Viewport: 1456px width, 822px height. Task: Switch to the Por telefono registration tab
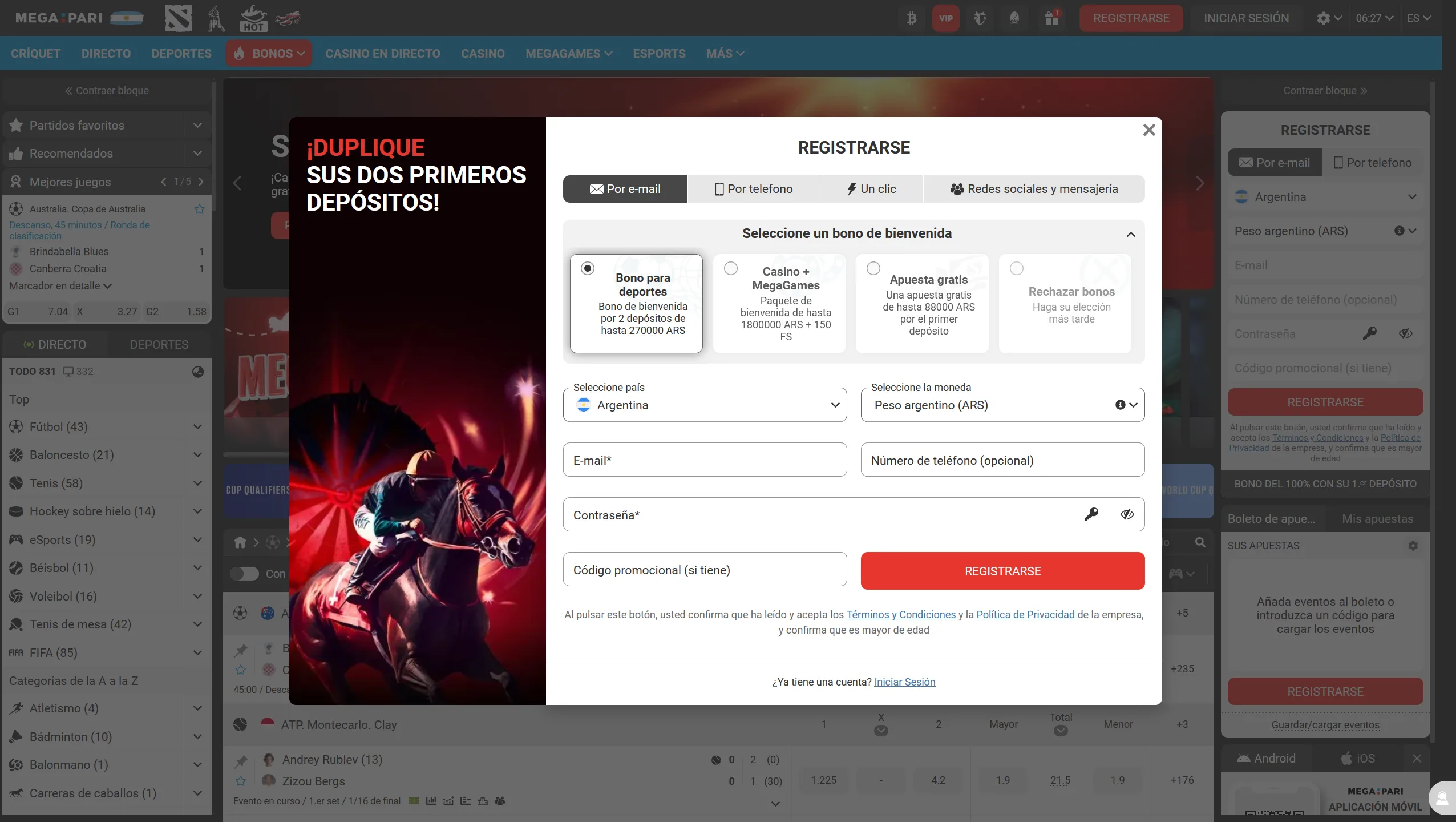[x=753, y=188]
